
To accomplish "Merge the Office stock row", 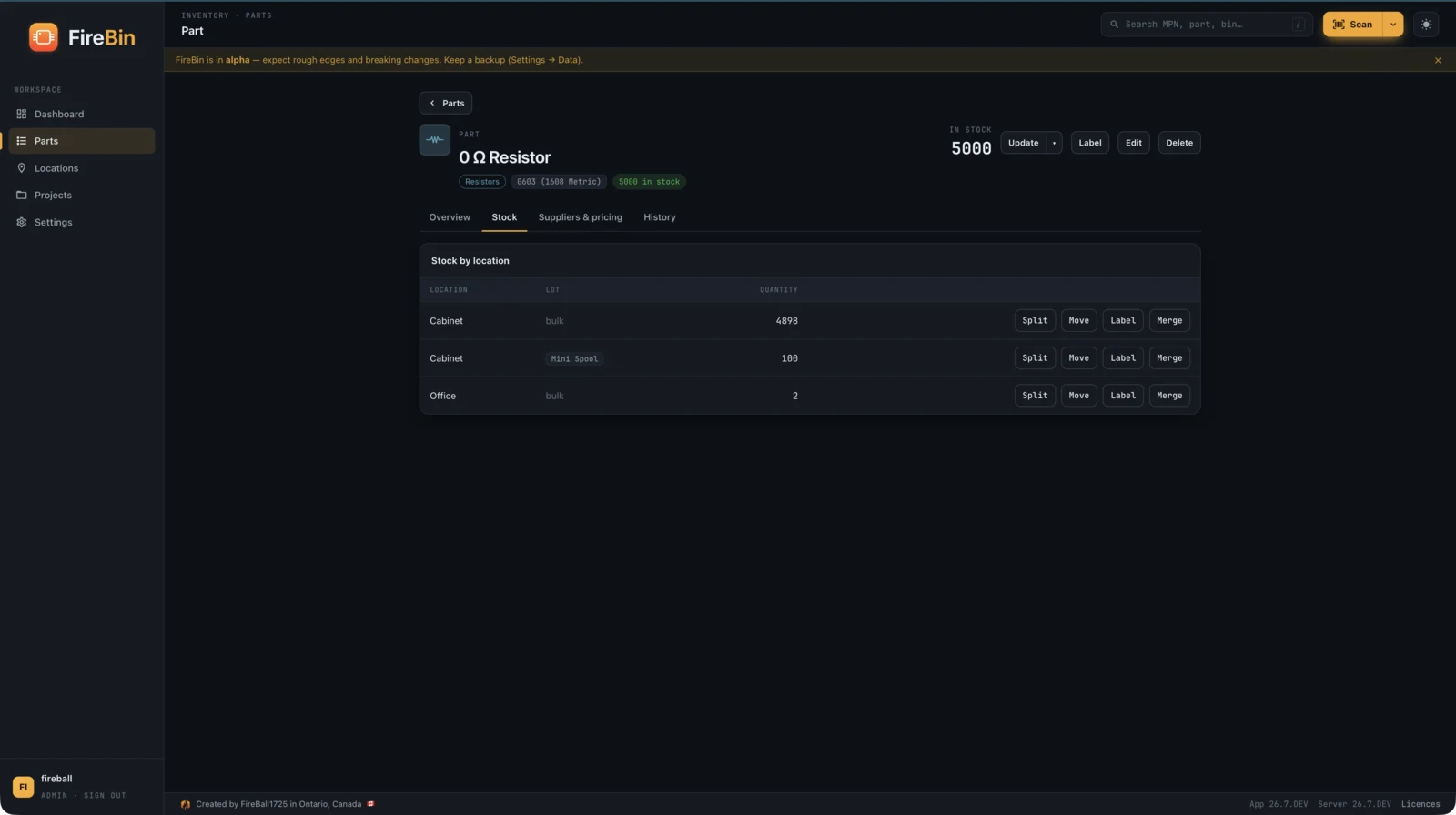I will pos(1169,396).
